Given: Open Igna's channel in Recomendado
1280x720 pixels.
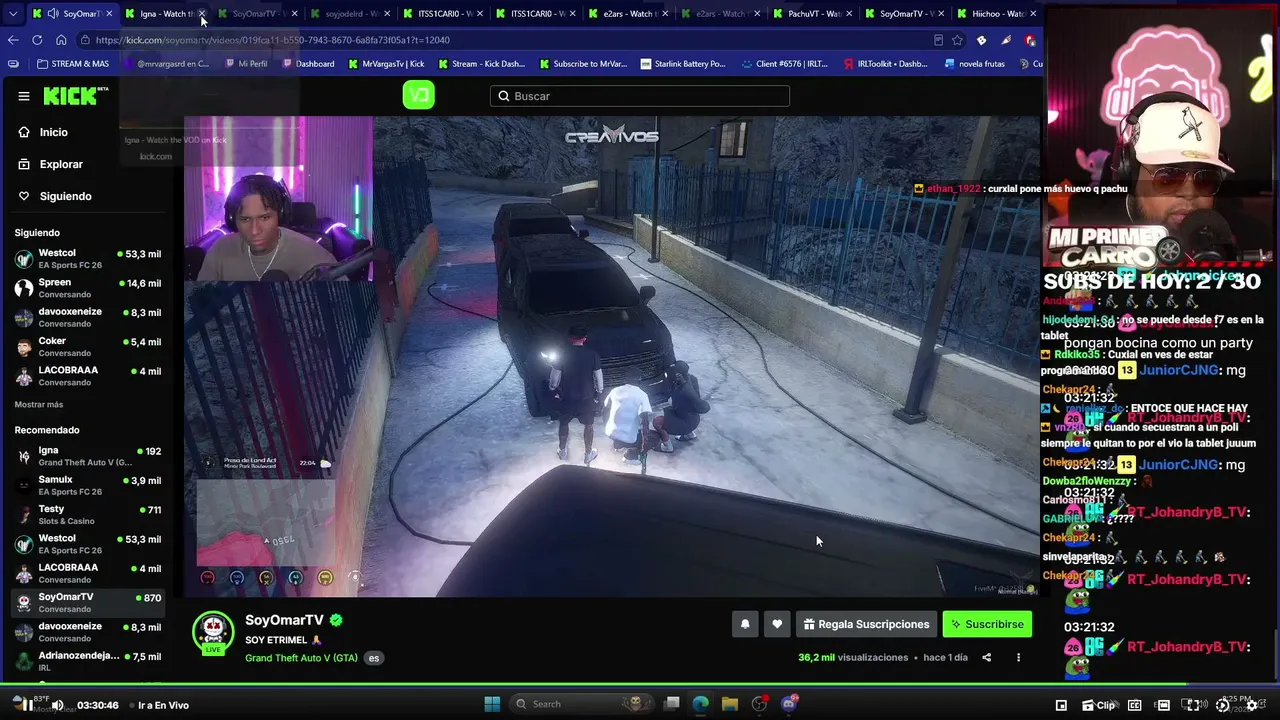Looking at the screenshot, I should [88, 456].
